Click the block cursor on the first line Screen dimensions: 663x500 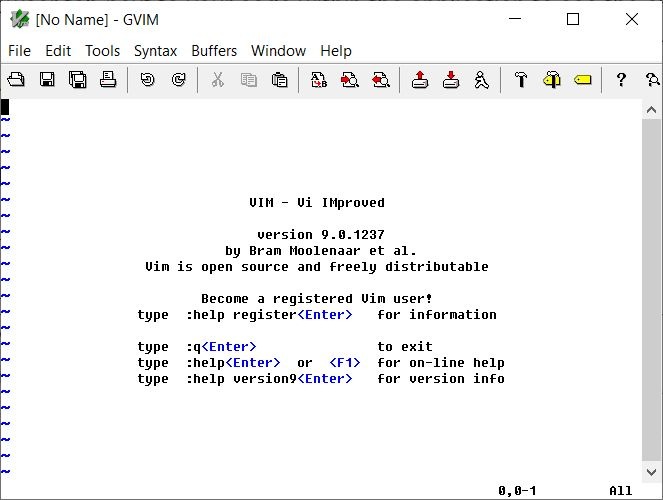pos(5,107)
